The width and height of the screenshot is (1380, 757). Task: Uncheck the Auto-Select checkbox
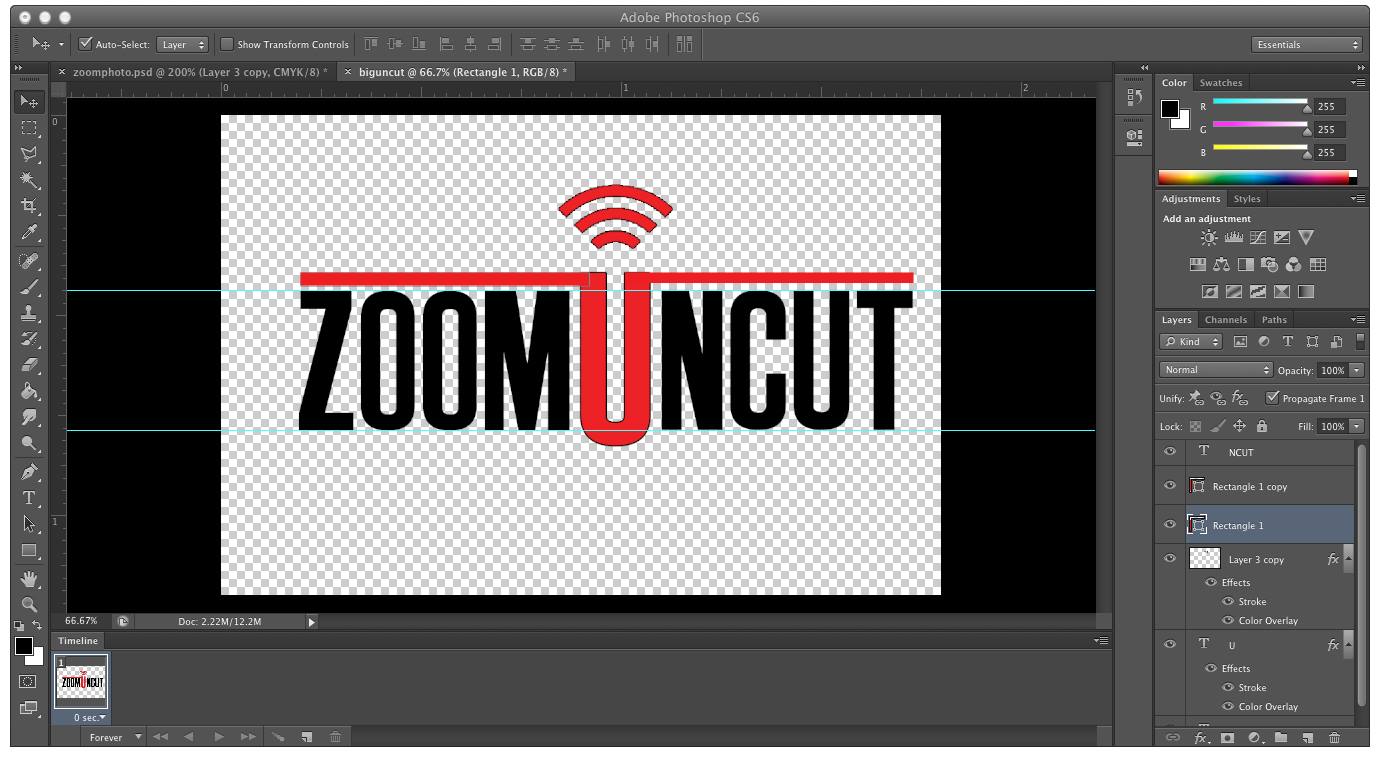click(86, 44)
